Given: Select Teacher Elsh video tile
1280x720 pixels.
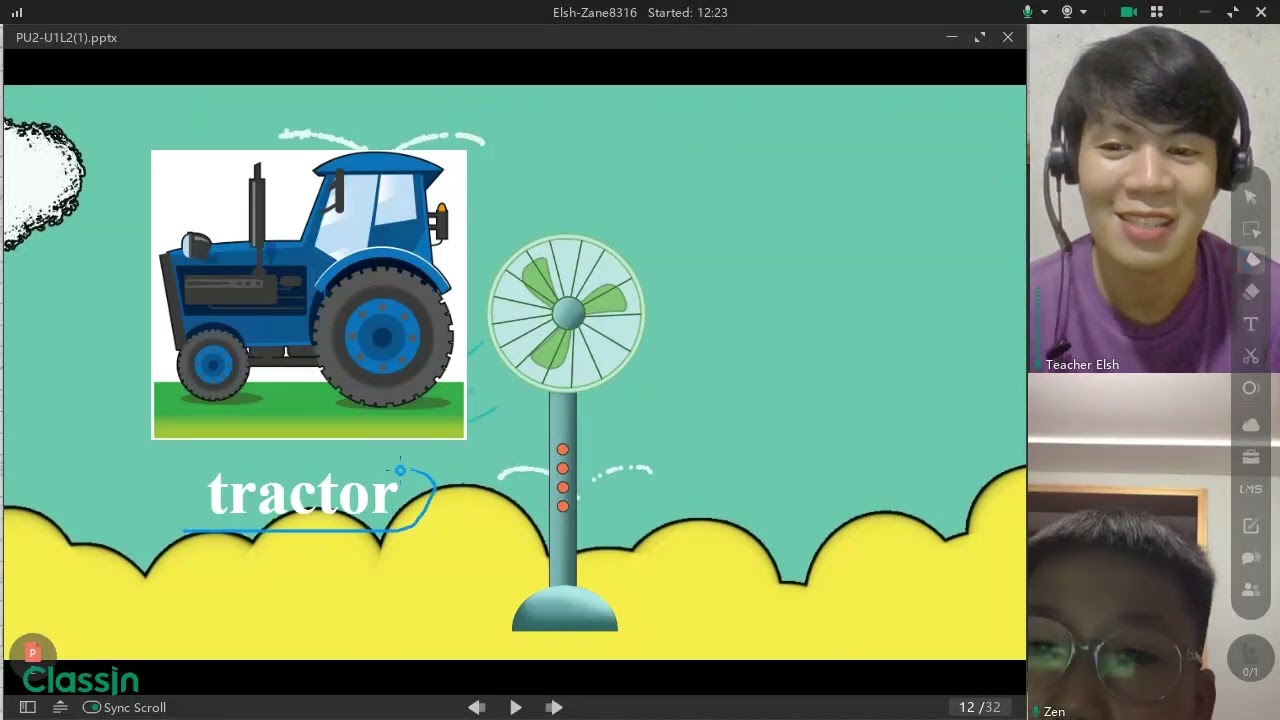Looking at the screenshot, I should pos(1154,198).
